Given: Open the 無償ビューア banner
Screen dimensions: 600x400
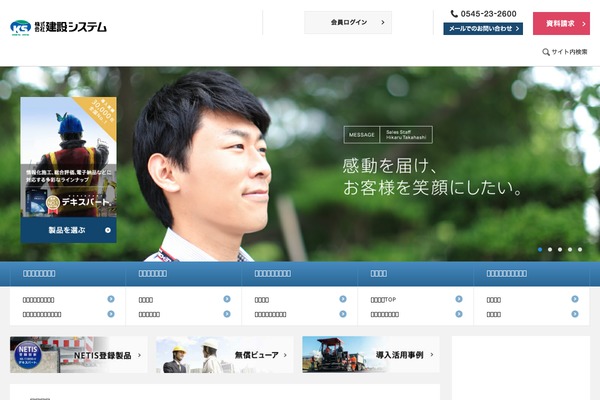Looking at the screenshot, I should 225,355.
